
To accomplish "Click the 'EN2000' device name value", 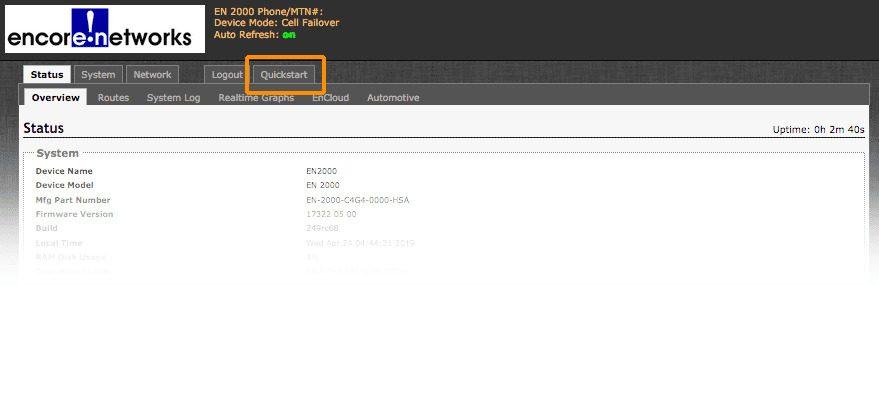I will (321, 171).
